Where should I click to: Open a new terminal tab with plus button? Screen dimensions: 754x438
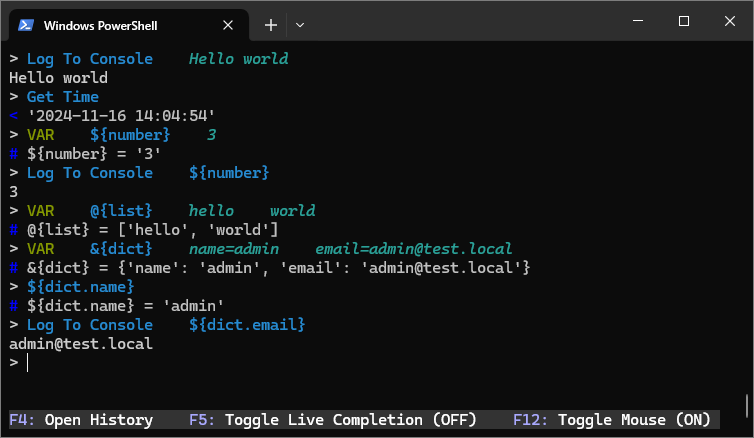[x=271, y=25]
